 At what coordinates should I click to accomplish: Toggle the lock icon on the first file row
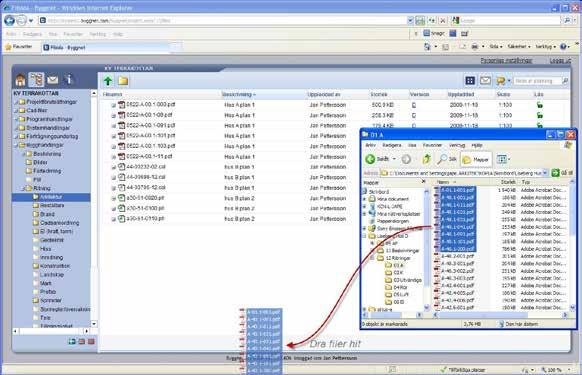540,105
